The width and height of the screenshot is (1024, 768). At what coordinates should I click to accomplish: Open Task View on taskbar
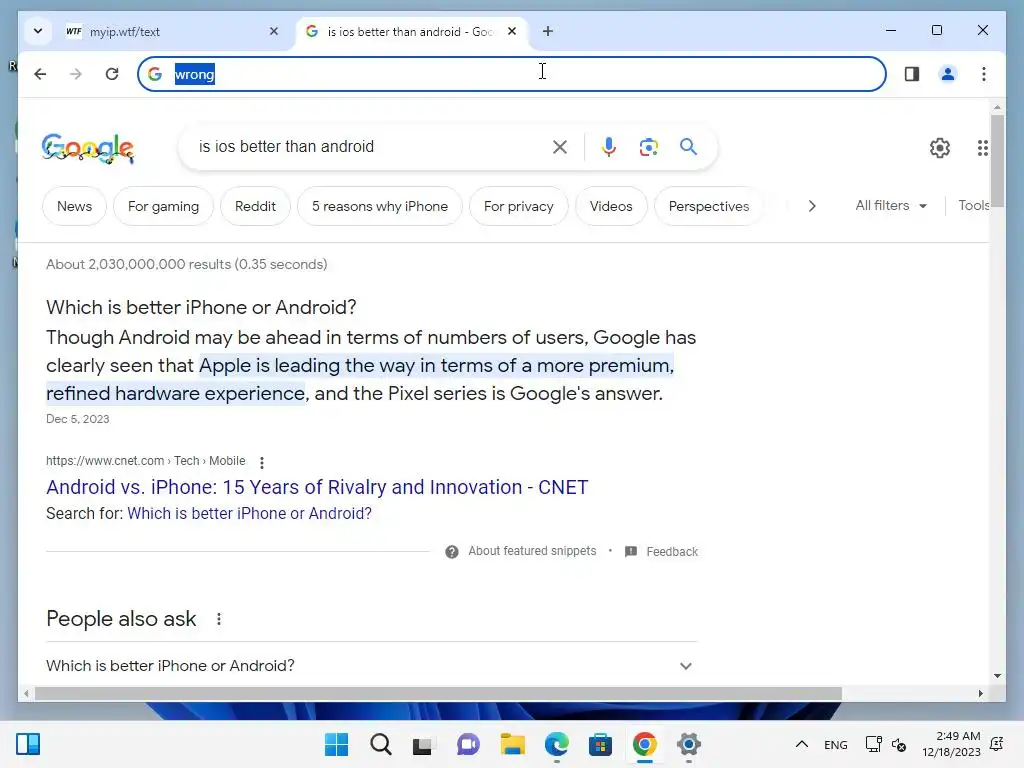tap(423, 744)
